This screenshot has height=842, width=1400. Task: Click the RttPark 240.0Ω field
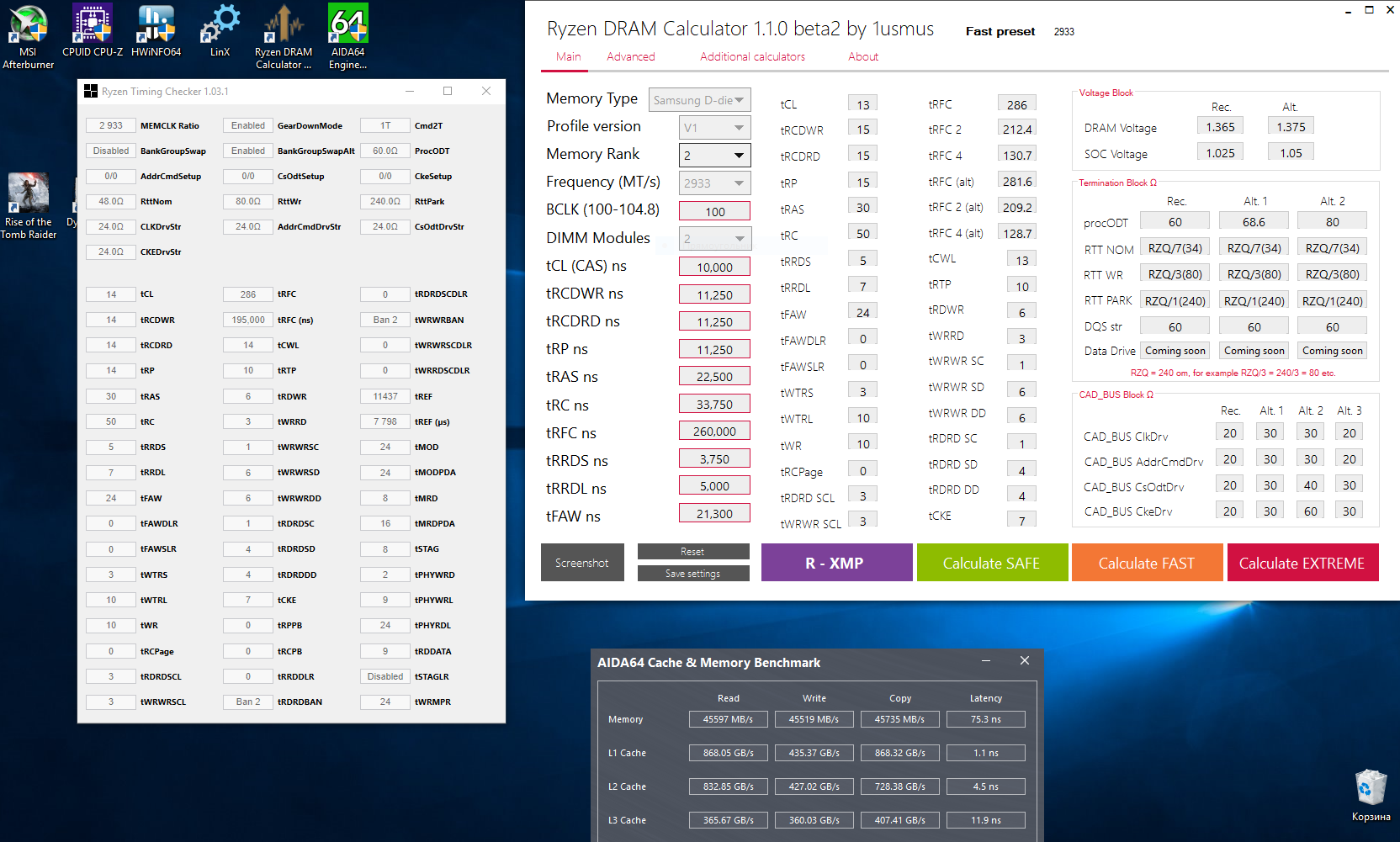pos(384,201)
